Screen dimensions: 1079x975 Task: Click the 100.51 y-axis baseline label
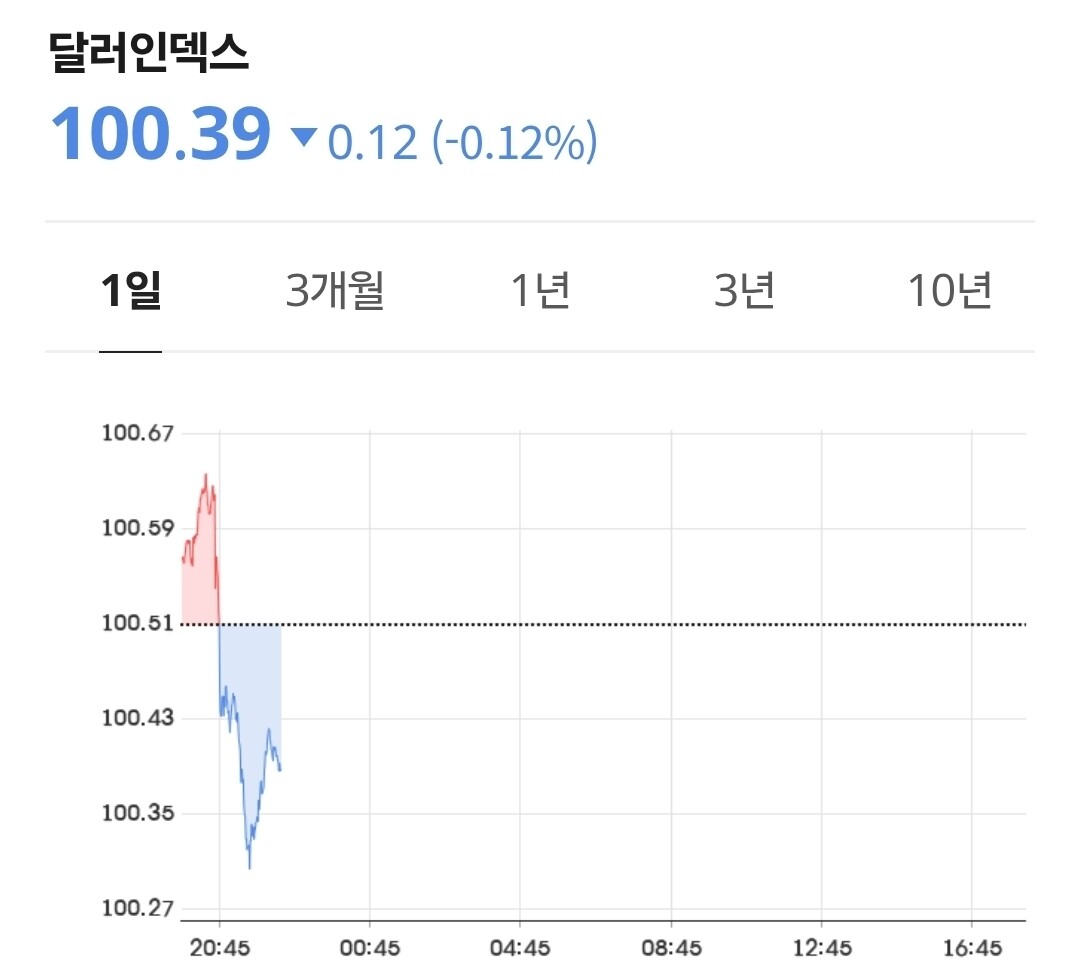tap(138, 624)
